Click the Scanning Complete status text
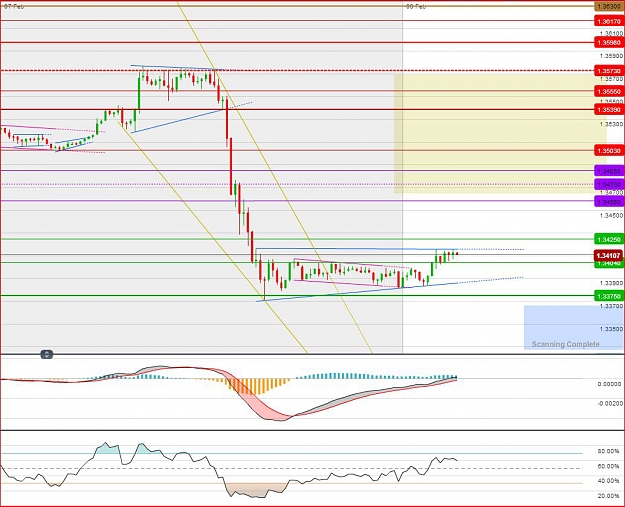This screenshot has height=507, width=625. [x=565, y=344]
